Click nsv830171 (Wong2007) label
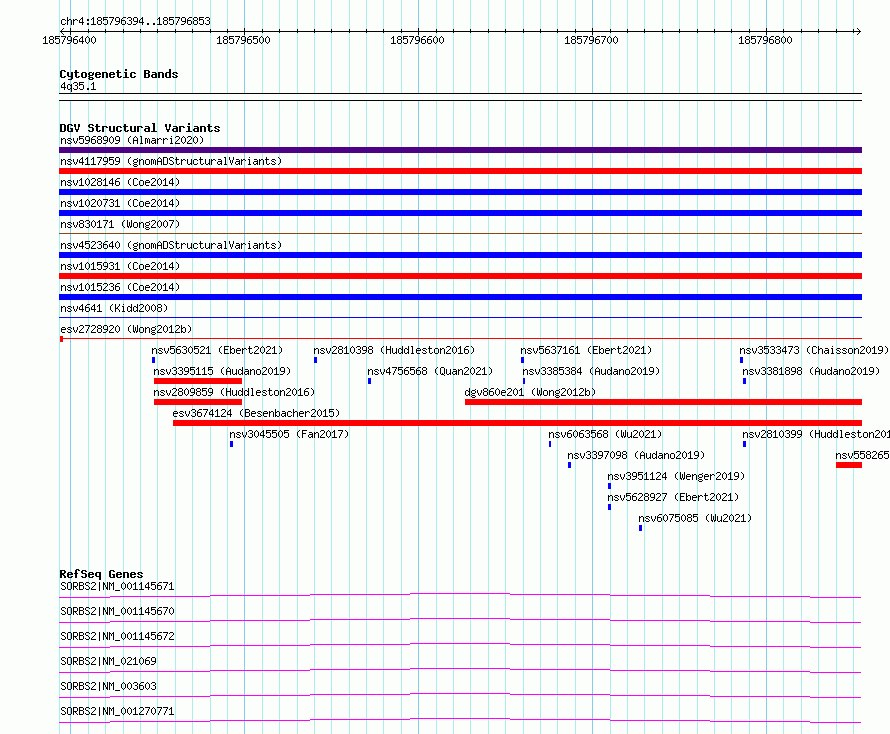 (120, 224)
